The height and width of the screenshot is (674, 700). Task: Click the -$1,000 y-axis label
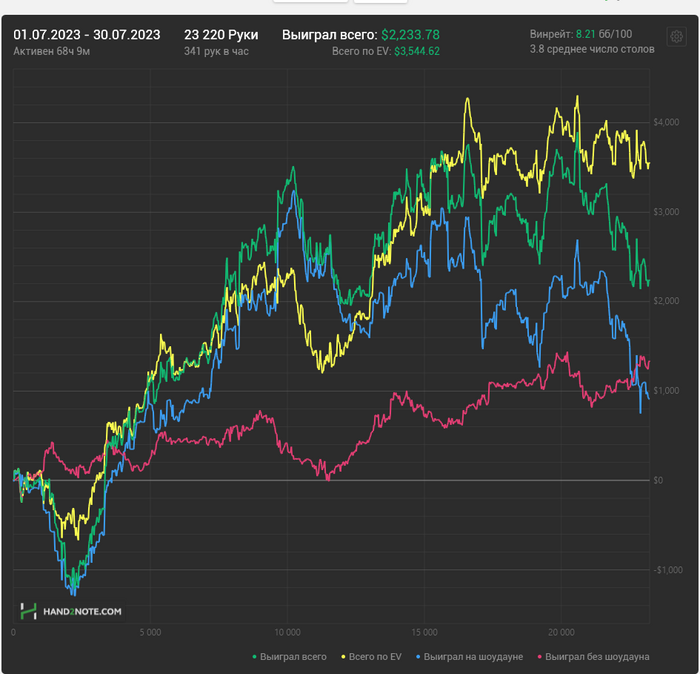click(668, 570)
